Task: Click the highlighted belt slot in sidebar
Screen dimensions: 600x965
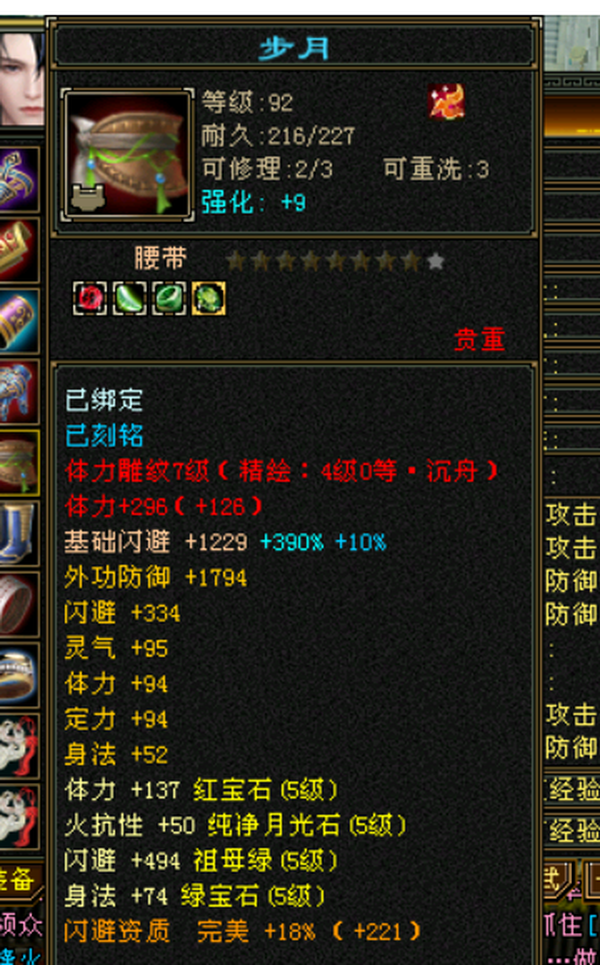Action: tap(18, 462)
